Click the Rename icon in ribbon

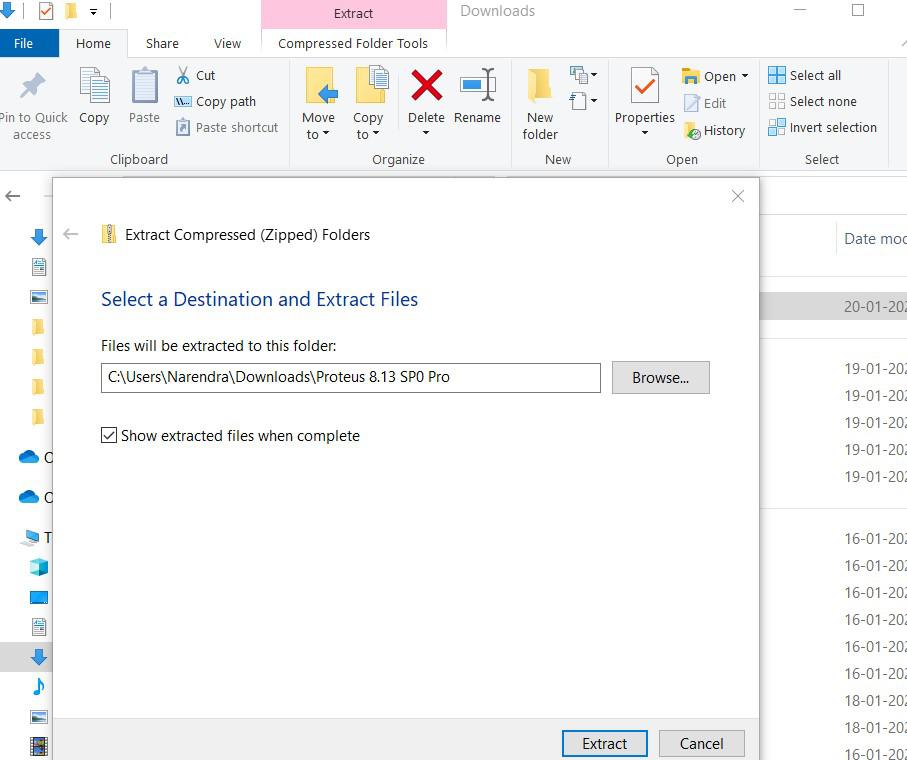pyautogui.click(x=477, y=87)
